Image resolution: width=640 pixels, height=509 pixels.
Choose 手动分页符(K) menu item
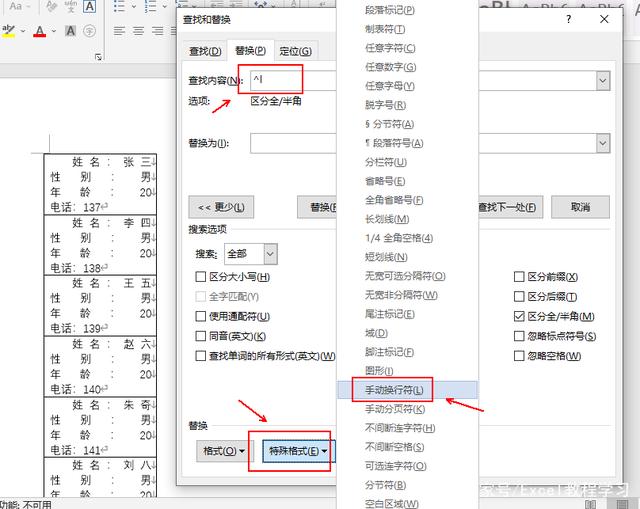[407, 409]
